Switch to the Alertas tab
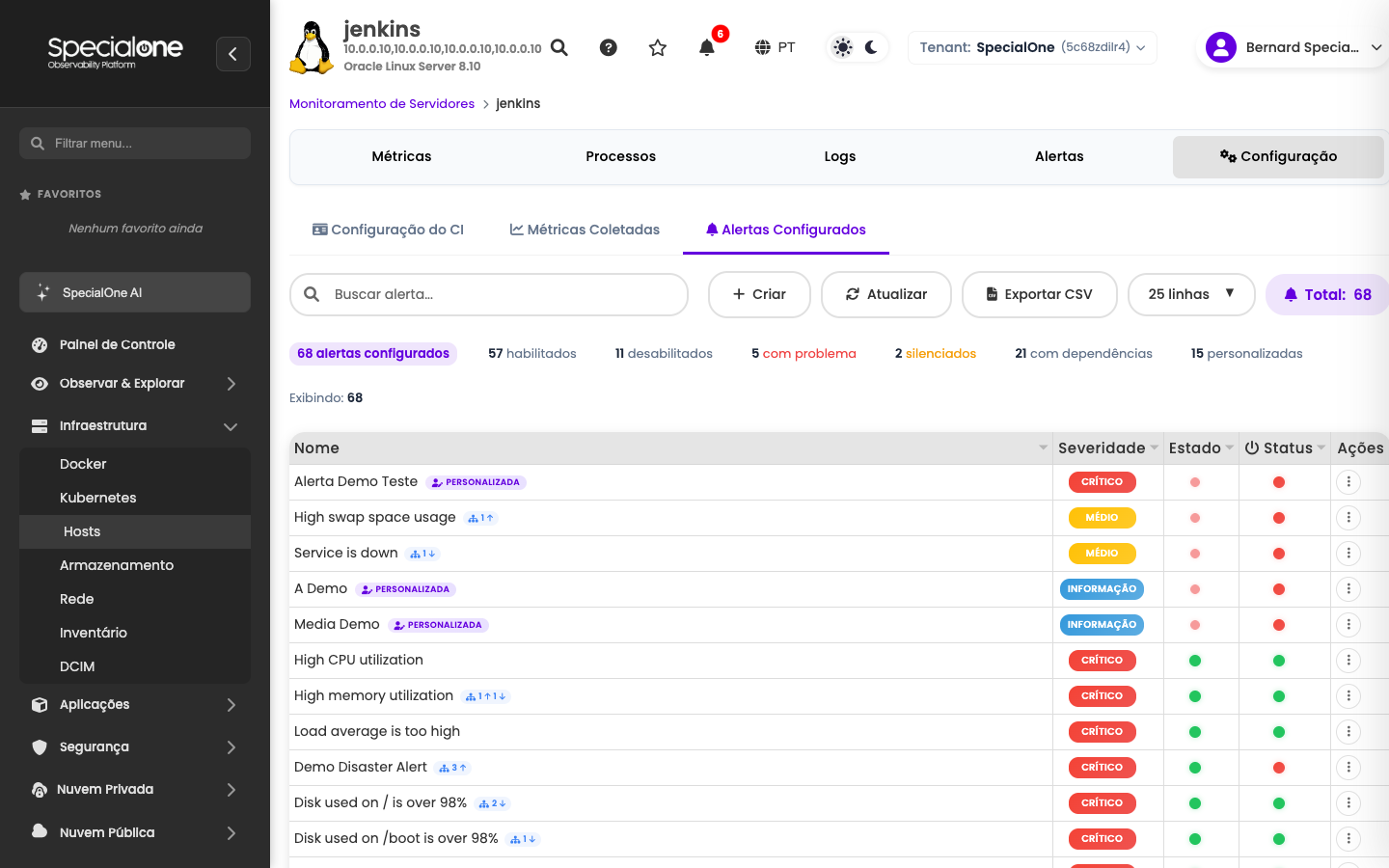The width and height of the screenshot is (1389, 868). (1059, 156)
